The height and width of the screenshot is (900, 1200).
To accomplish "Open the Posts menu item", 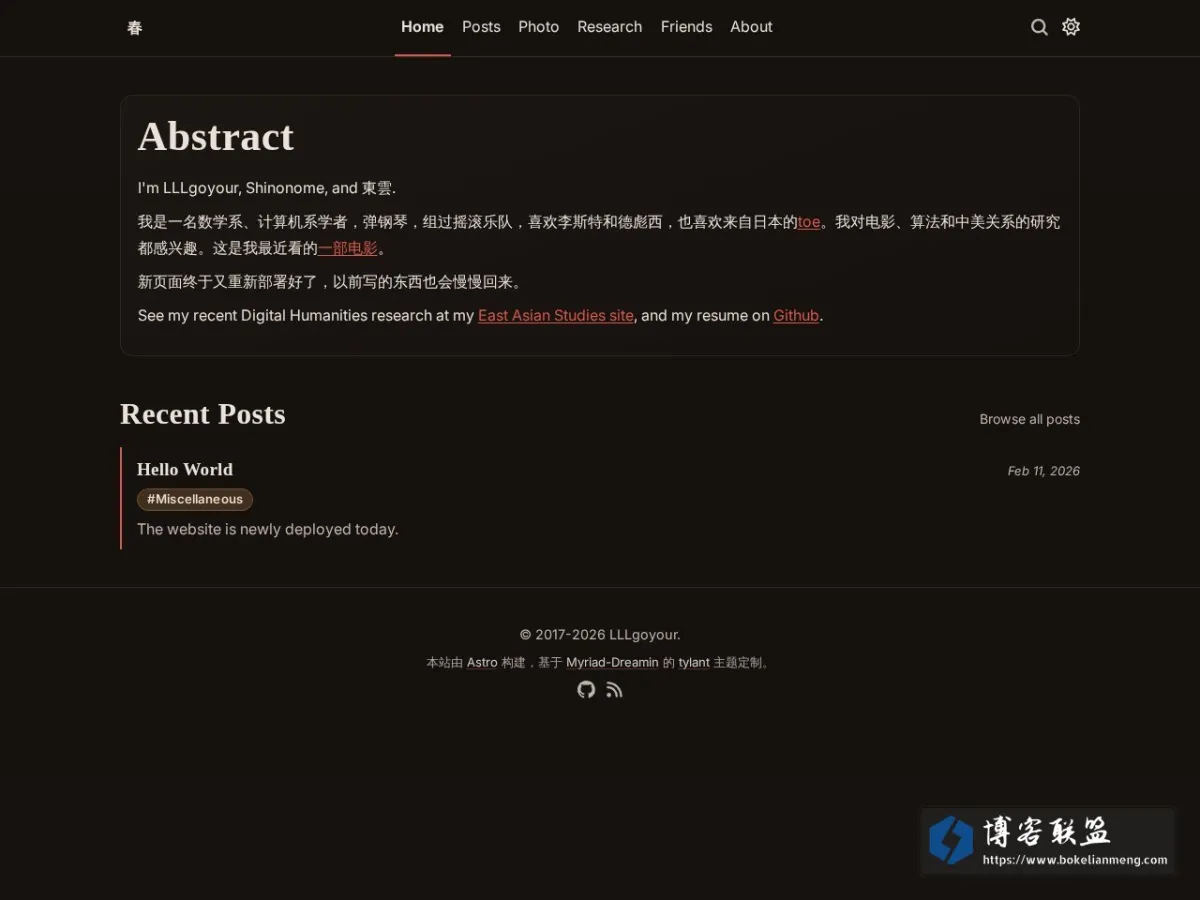I will tap(481, 27).
